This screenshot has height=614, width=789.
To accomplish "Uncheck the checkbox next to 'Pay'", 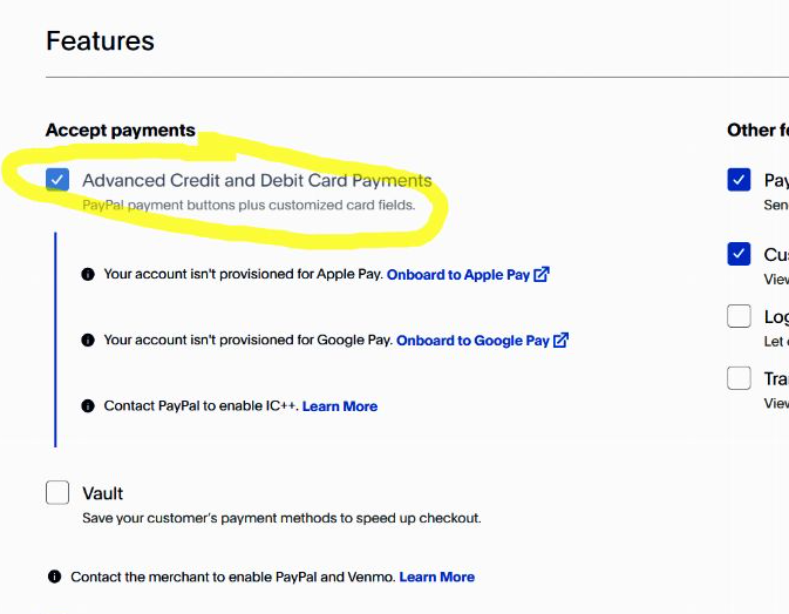I will 739,180.
